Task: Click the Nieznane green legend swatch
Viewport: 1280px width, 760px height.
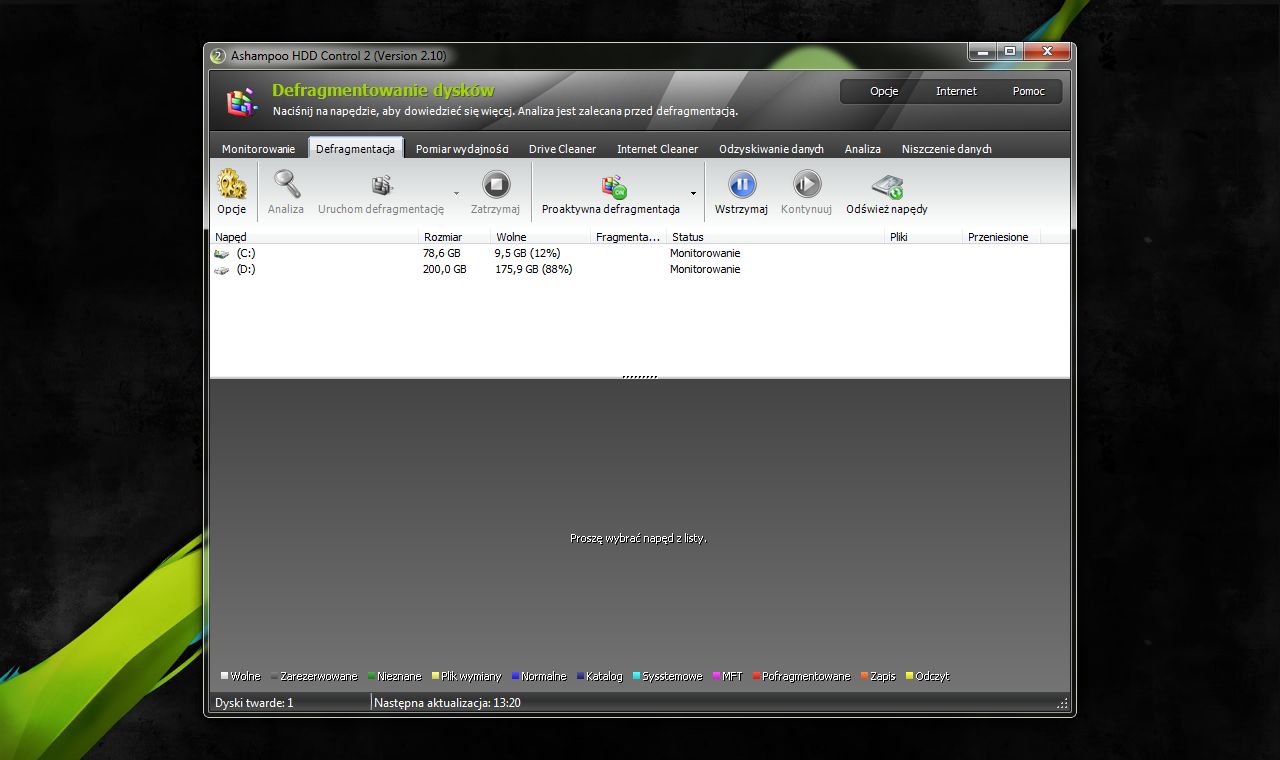Action: click(x=372, y=677)
